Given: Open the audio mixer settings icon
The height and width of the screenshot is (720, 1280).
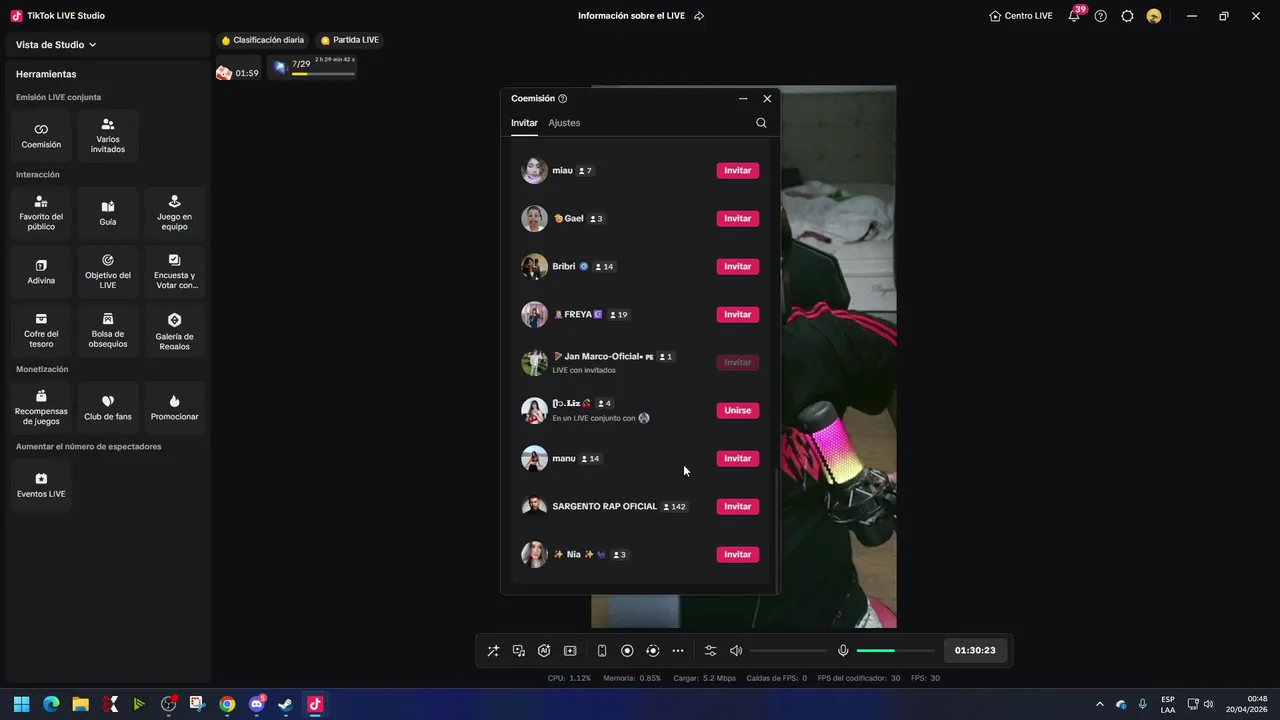Looking at the screenshot, I should (x=710, y=651).
